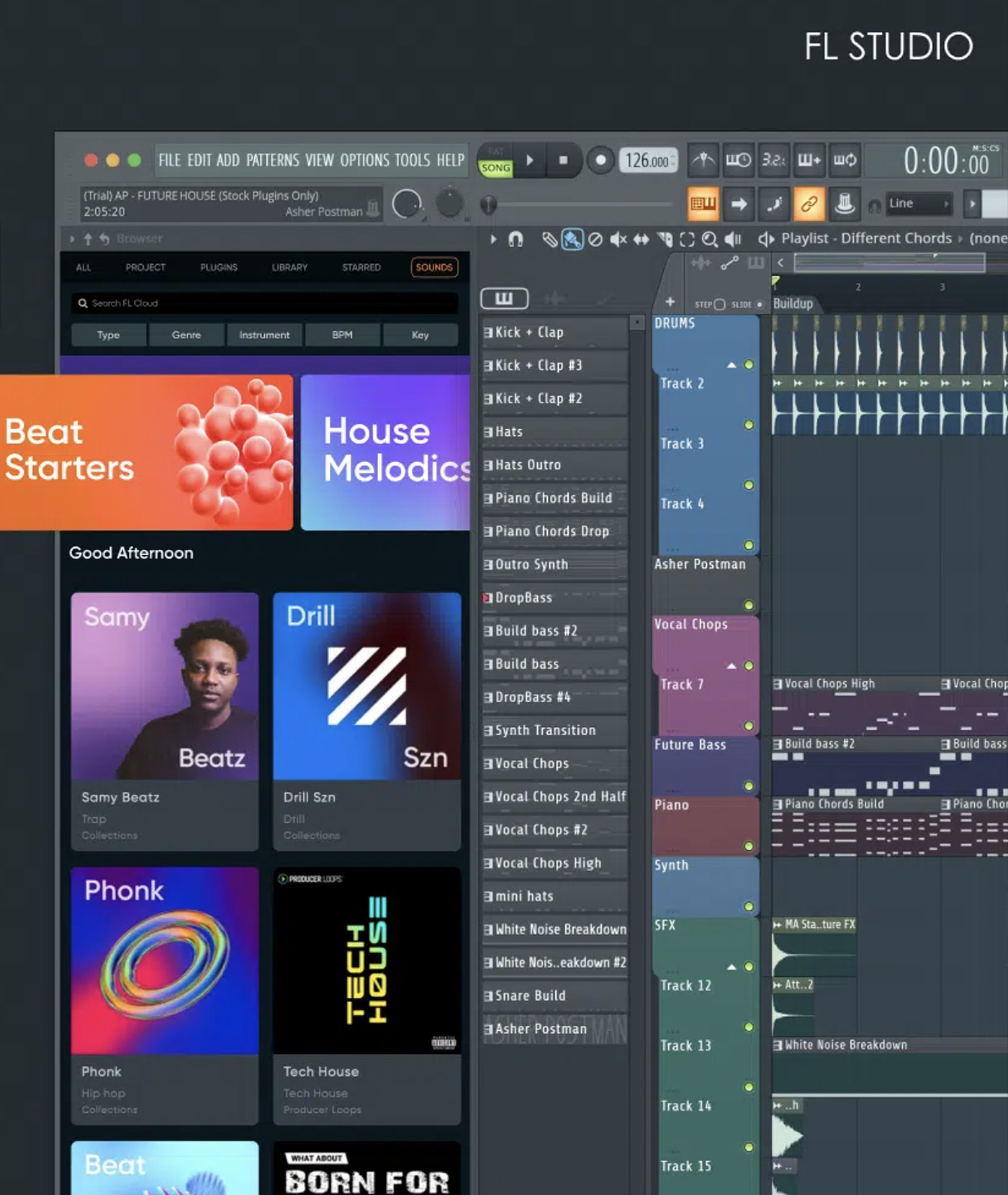Enable loop recording icon
This screenshot has height=1195, width=1008.
click(845, 160)
